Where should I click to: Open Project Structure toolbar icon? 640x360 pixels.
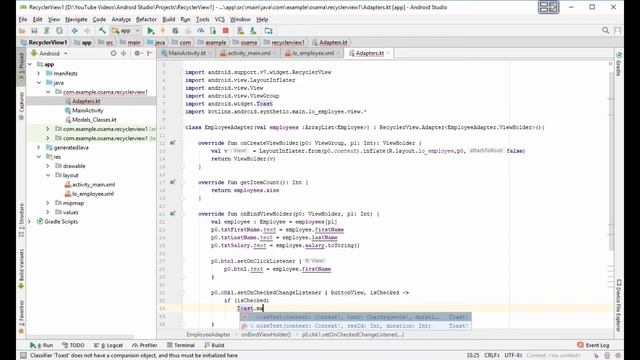point(268,31)
